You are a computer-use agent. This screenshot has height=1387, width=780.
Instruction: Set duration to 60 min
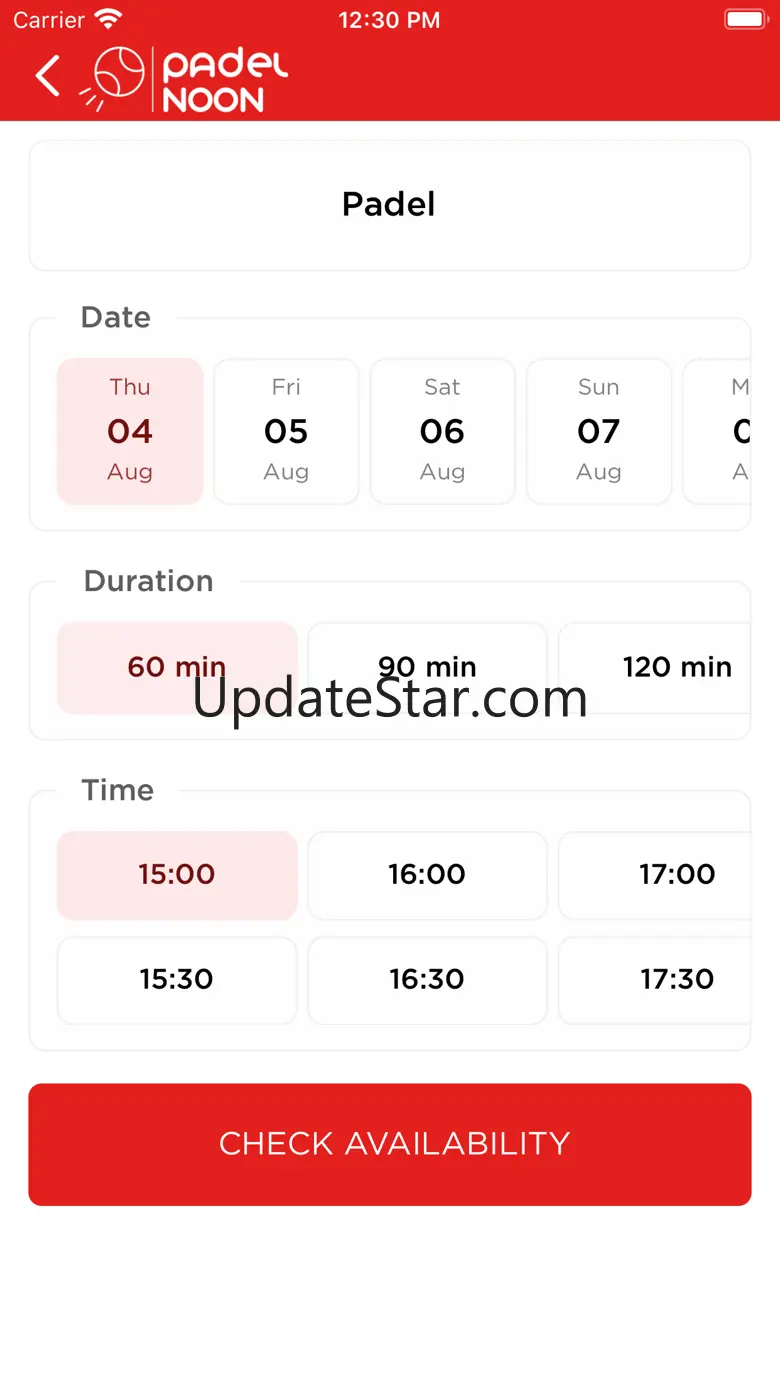tap(177, 667)
